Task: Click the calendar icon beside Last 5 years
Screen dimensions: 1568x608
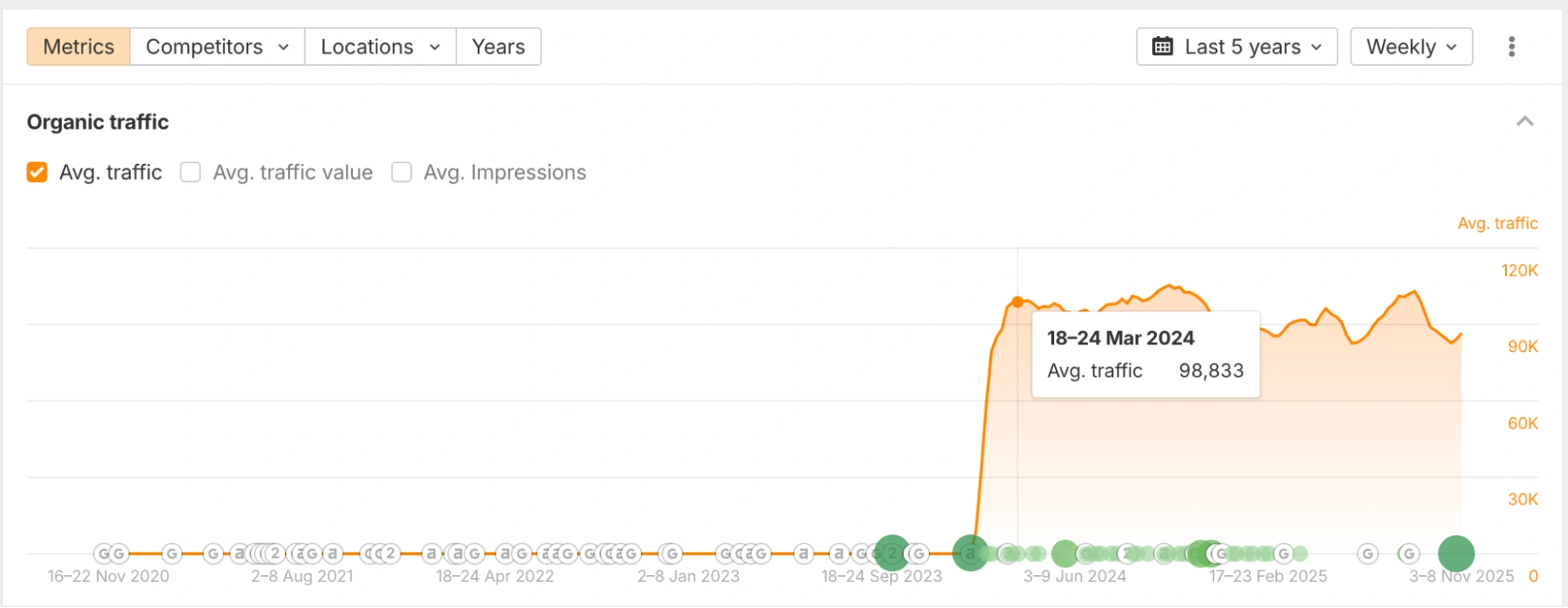Action: coord(1162,47)
